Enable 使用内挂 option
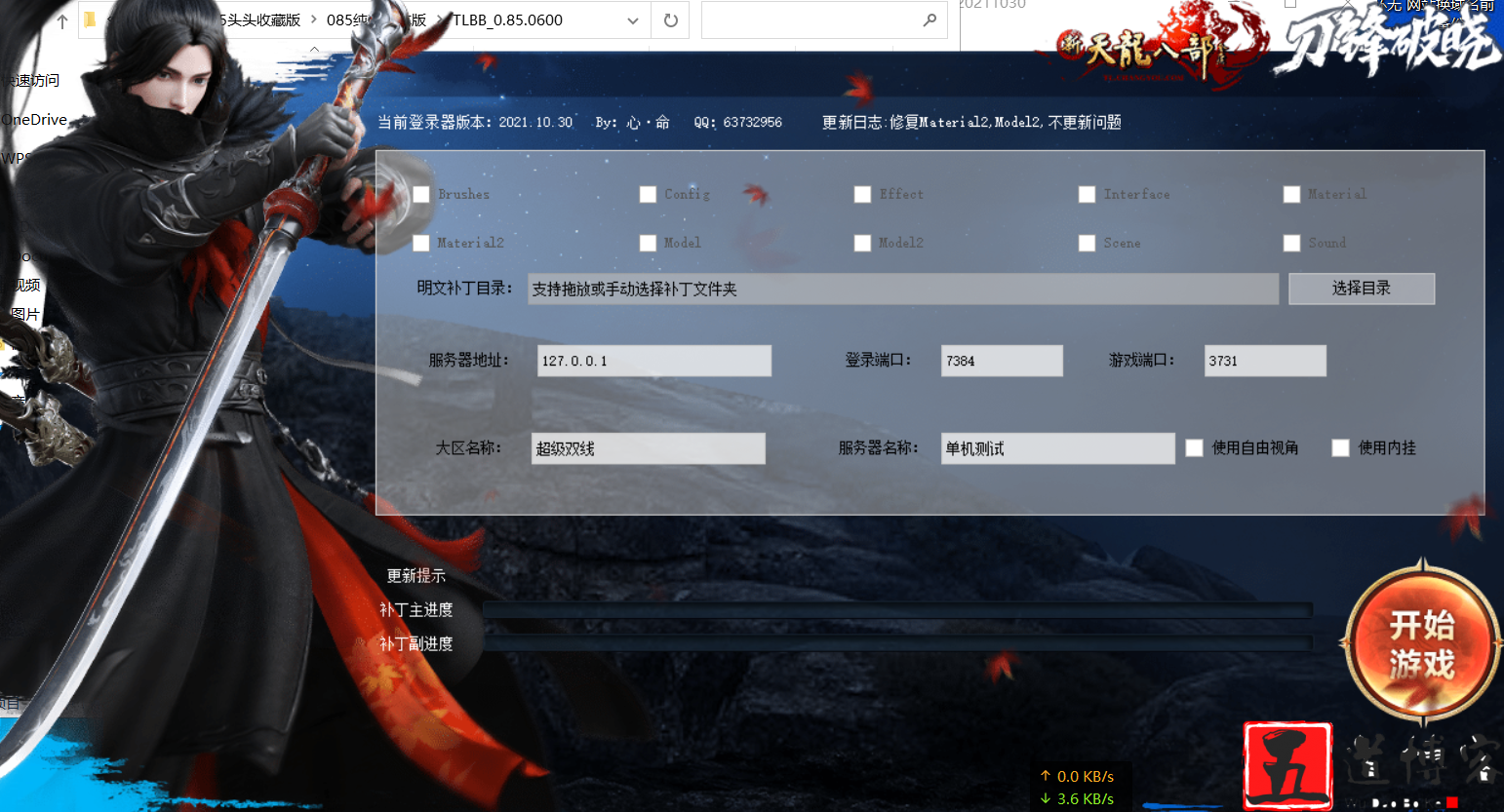This screenshot has width=1504, height=812. pos(1340,447)
